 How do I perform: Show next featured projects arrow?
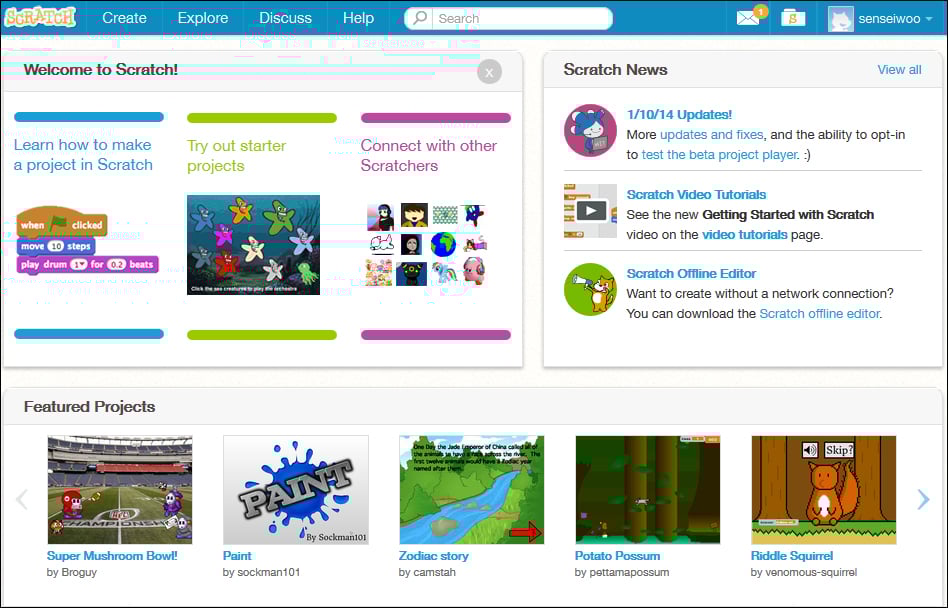[923, 499]
